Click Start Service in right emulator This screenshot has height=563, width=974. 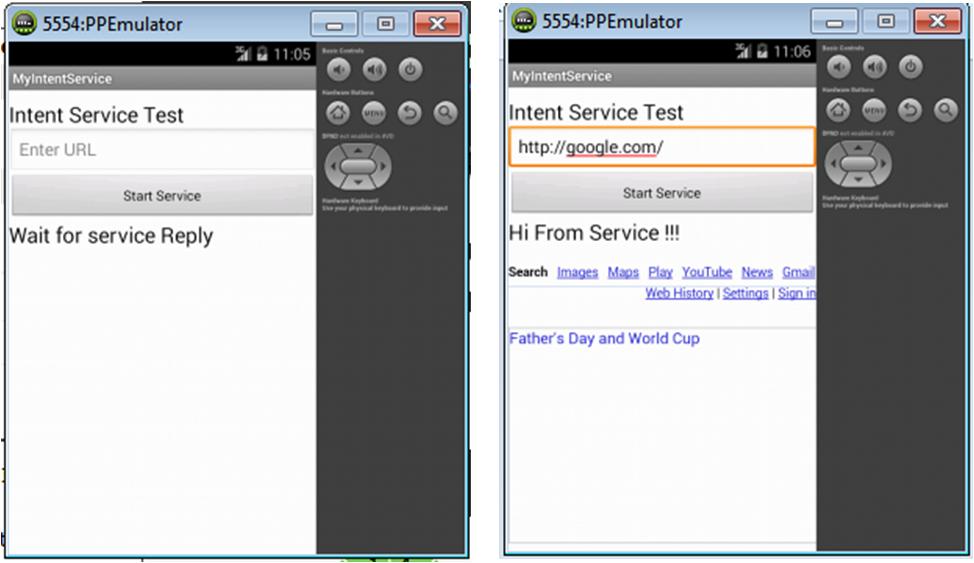coord(662,193)
